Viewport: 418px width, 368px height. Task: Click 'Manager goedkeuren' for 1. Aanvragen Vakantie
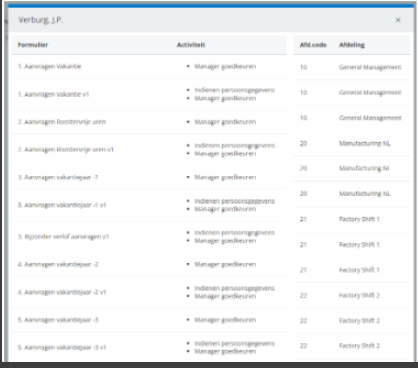225,66
